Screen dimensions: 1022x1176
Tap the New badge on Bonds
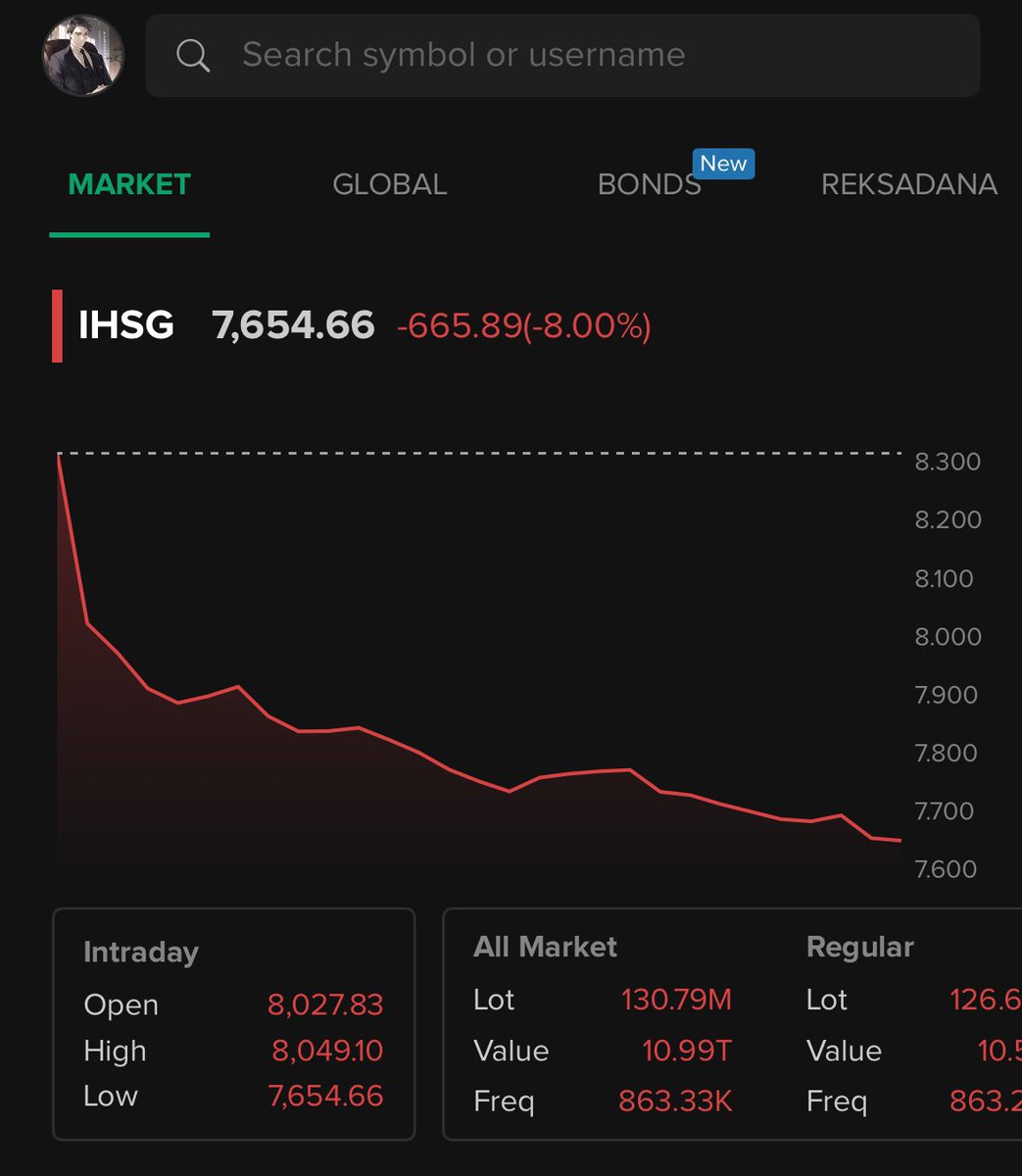724,164
